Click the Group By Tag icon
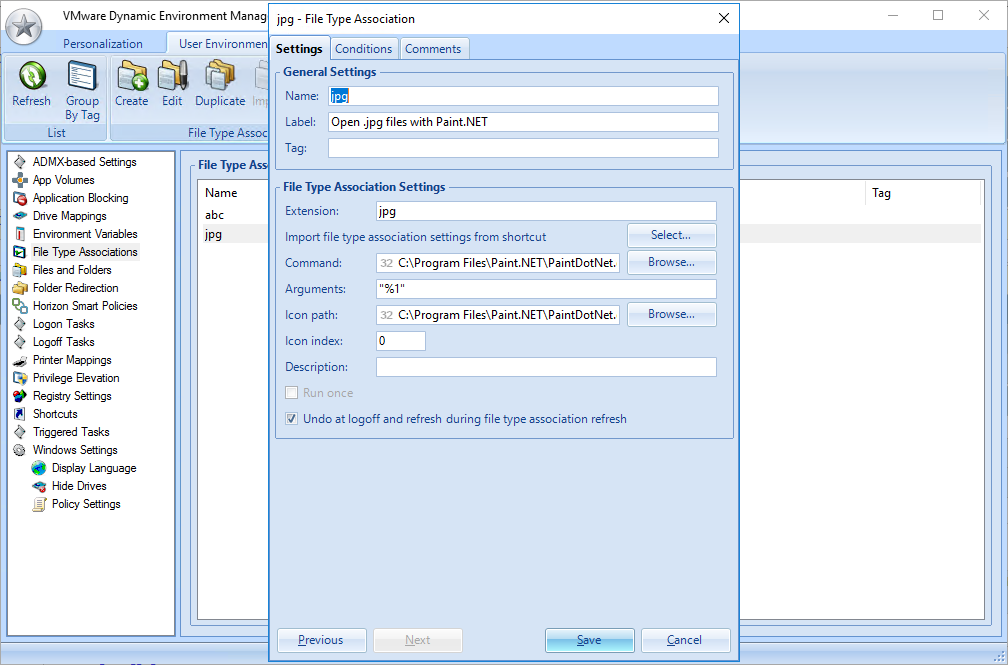Screen dimensions: 1008x665 tap(82, 84)
